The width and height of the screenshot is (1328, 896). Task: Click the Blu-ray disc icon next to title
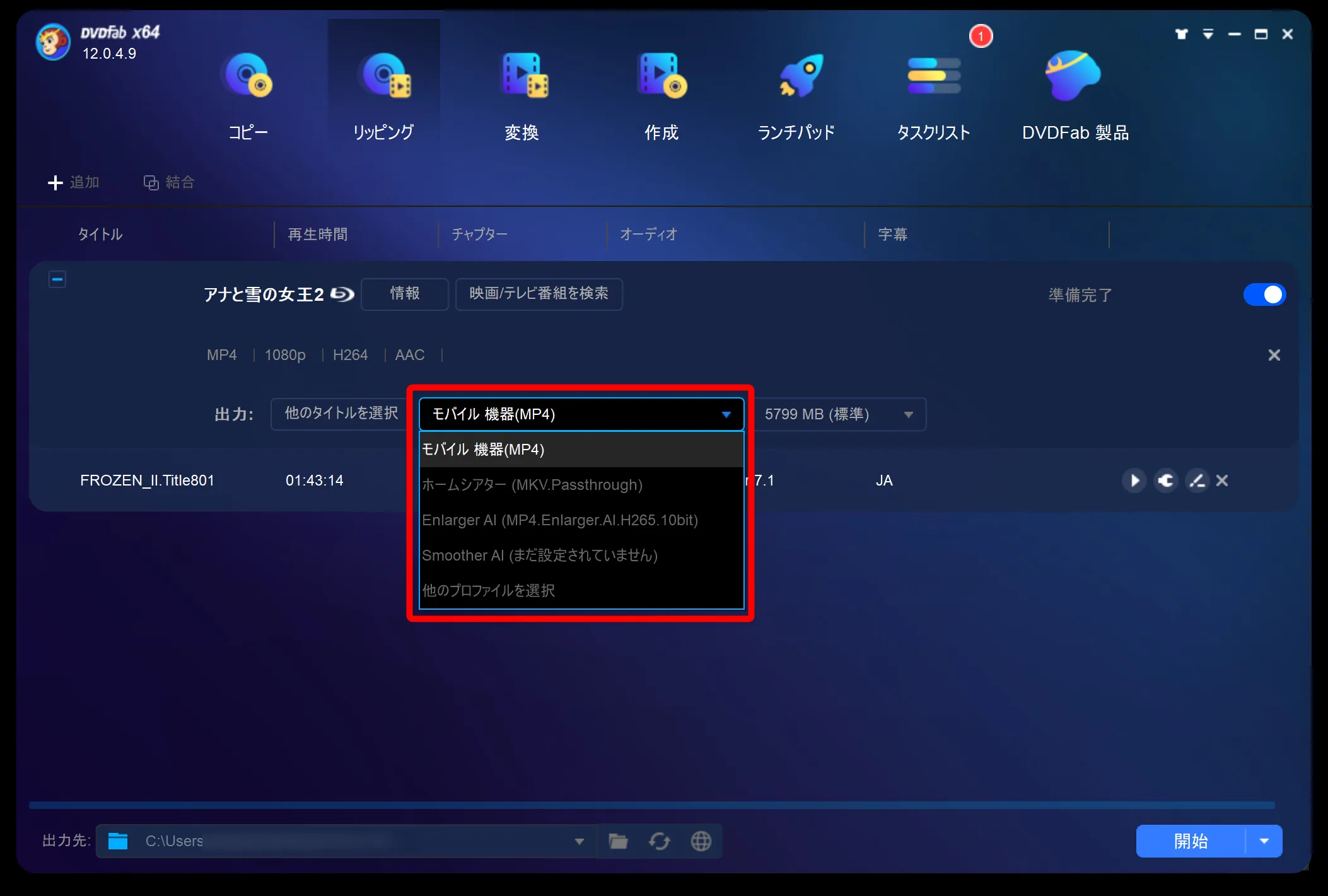342,294
